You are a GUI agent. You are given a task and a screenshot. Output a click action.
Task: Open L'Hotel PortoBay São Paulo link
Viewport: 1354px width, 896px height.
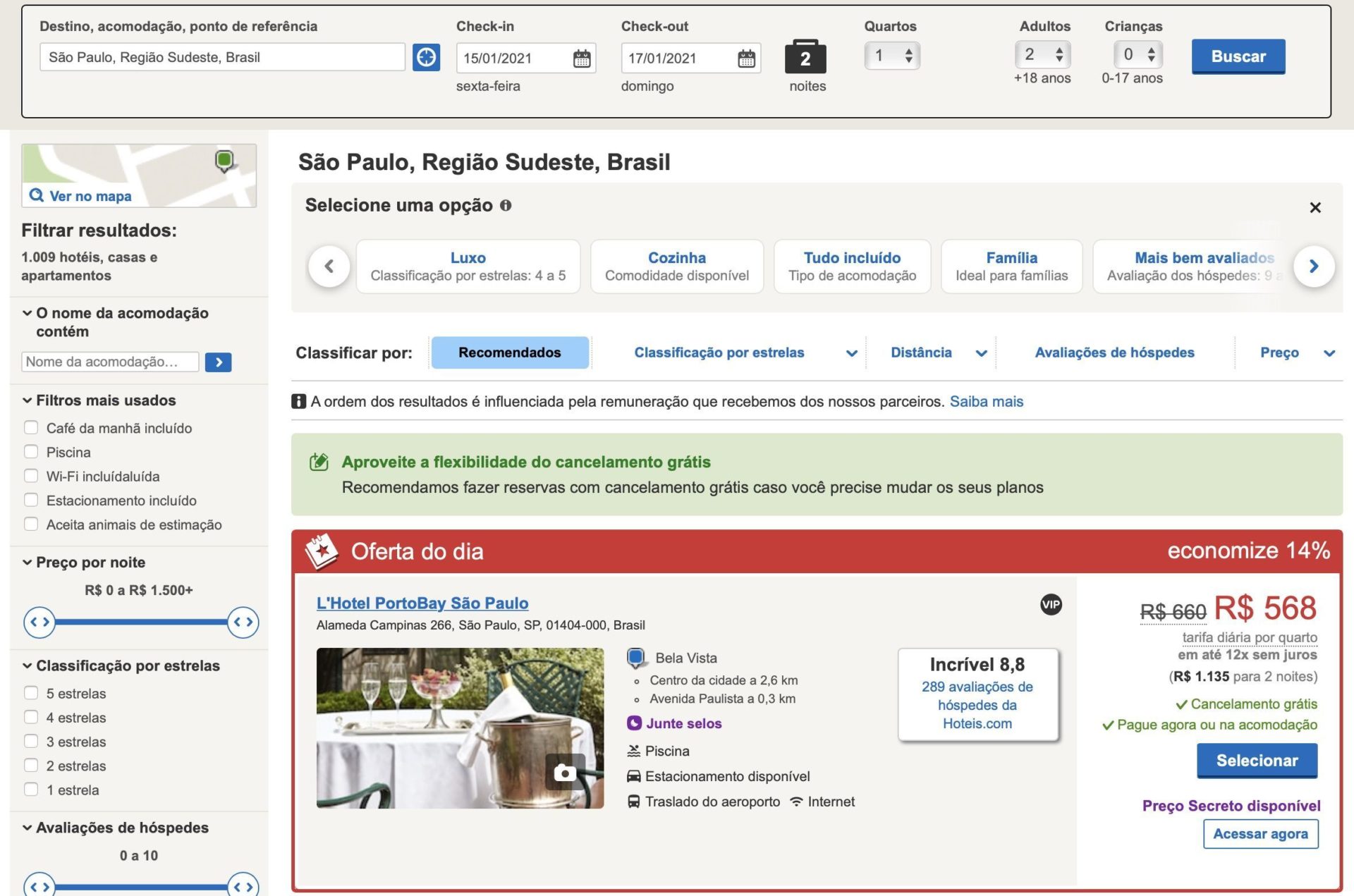422,603
